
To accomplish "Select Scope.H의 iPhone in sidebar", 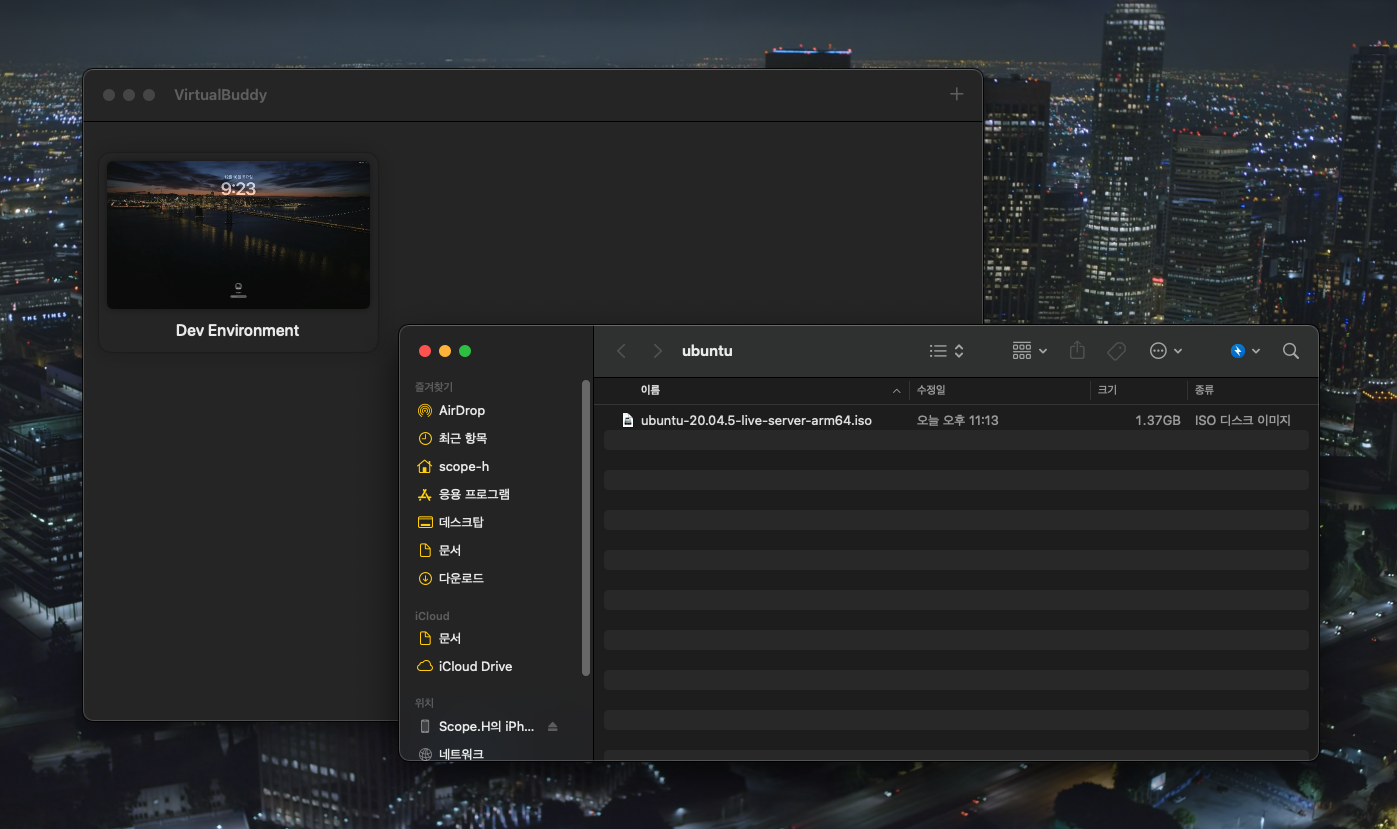I will [486, 726].
